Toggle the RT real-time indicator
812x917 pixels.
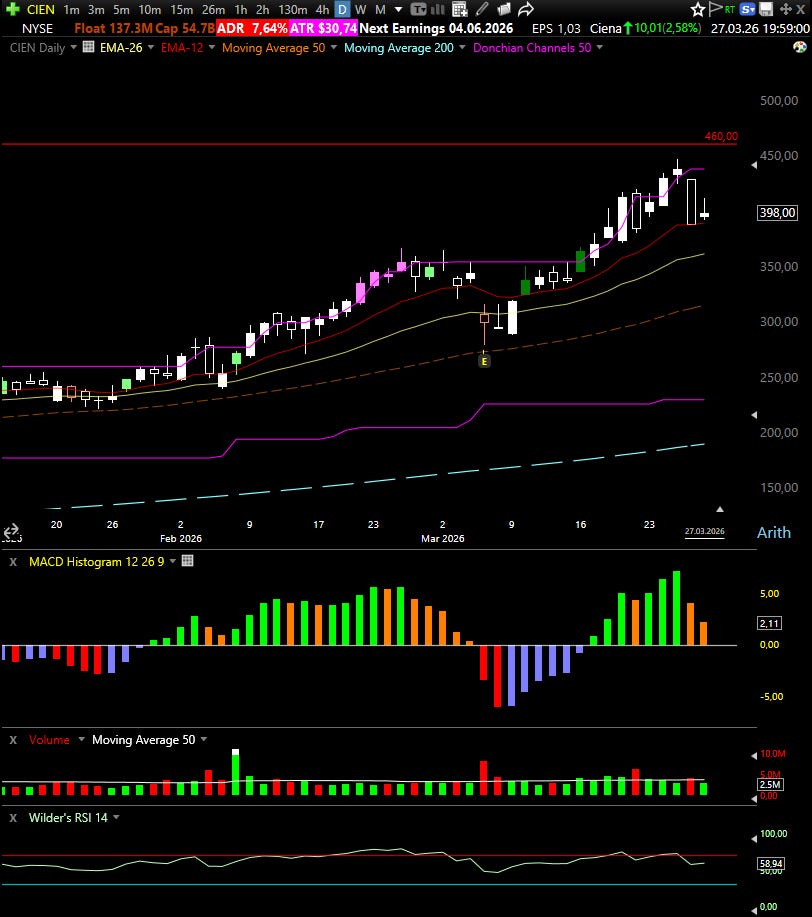pyautogui.click(x=730, y=9)
